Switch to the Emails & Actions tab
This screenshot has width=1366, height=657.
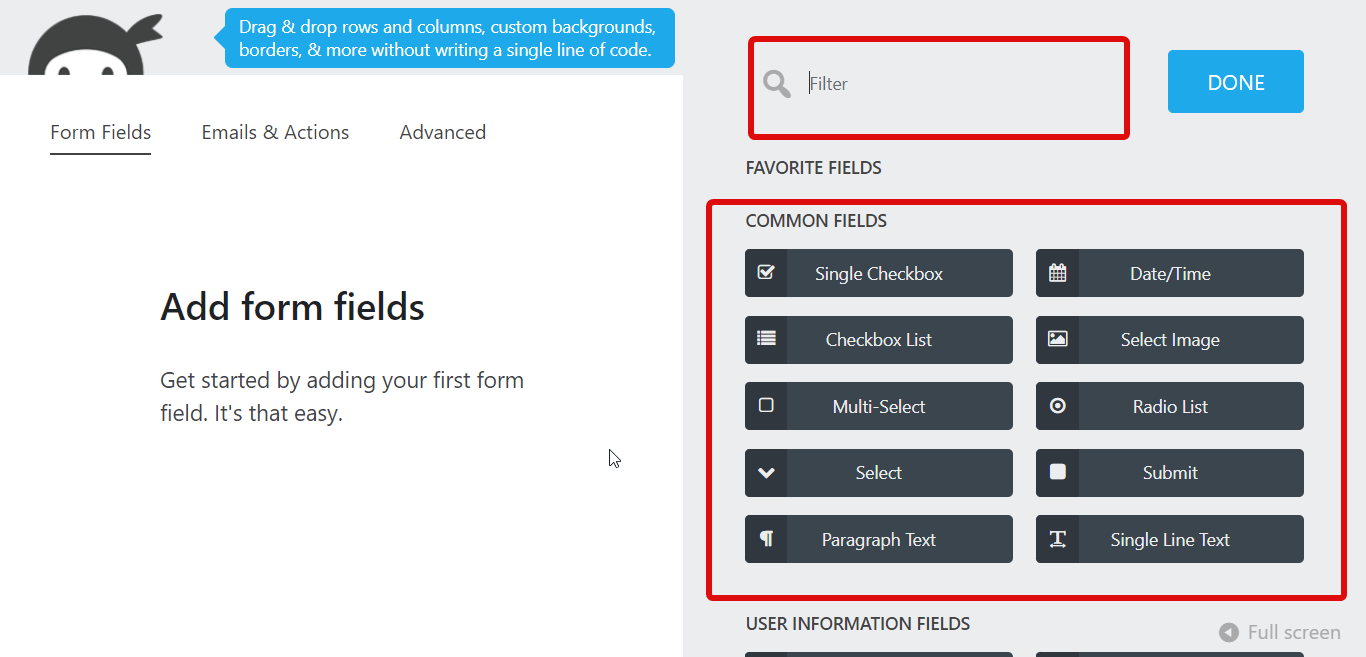(x=275, y=131)
